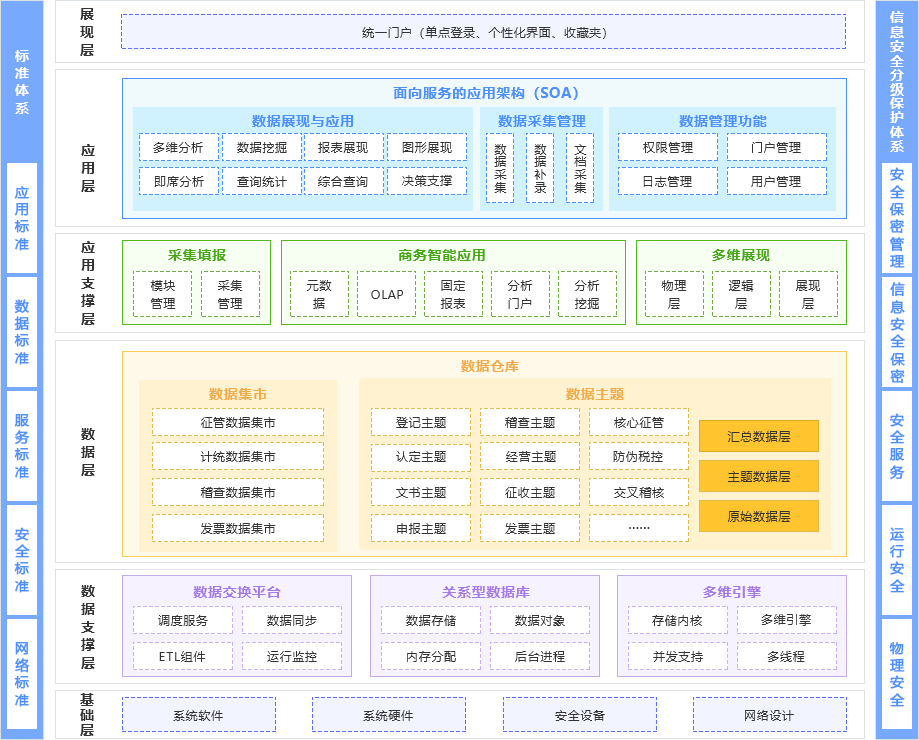Image resolution: width=919 pixels, height=740 pixels.
Task: Expand the …… placeholder in 数据主题
Action: 638,528
